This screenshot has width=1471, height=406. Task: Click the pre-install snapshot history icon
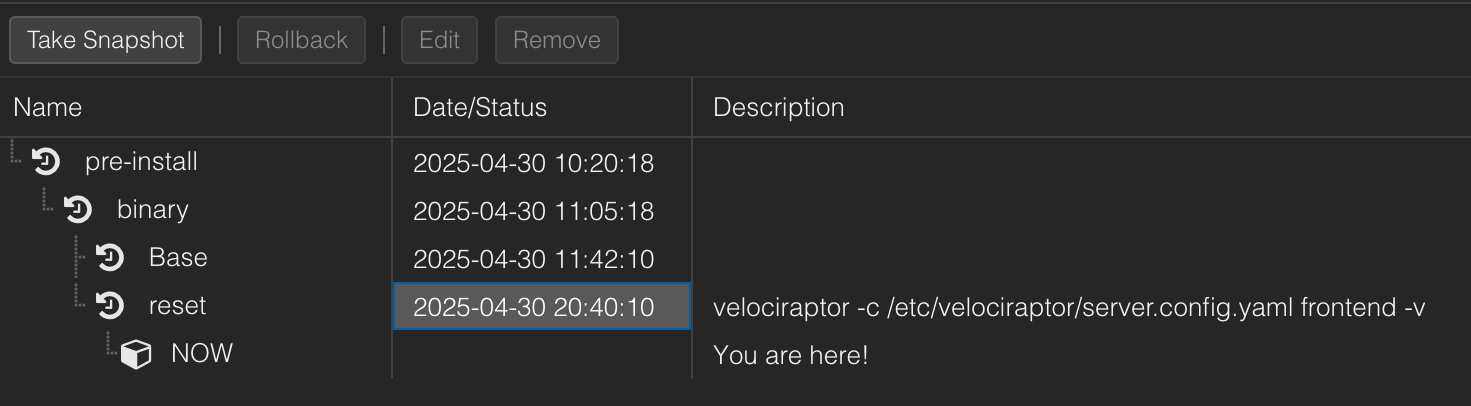click(x=46, y=161)
